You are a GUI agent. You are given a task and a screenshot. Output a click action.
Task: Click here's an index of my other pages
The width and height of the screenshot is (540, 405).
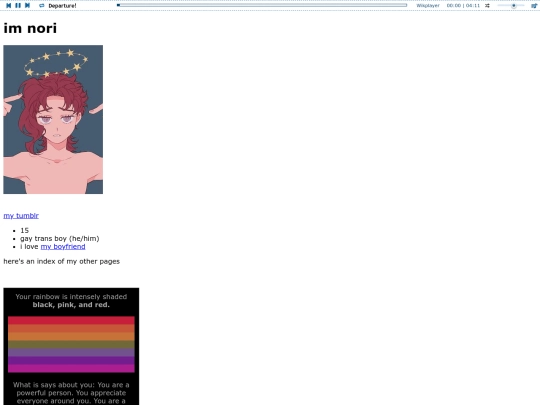coord(62,261)
